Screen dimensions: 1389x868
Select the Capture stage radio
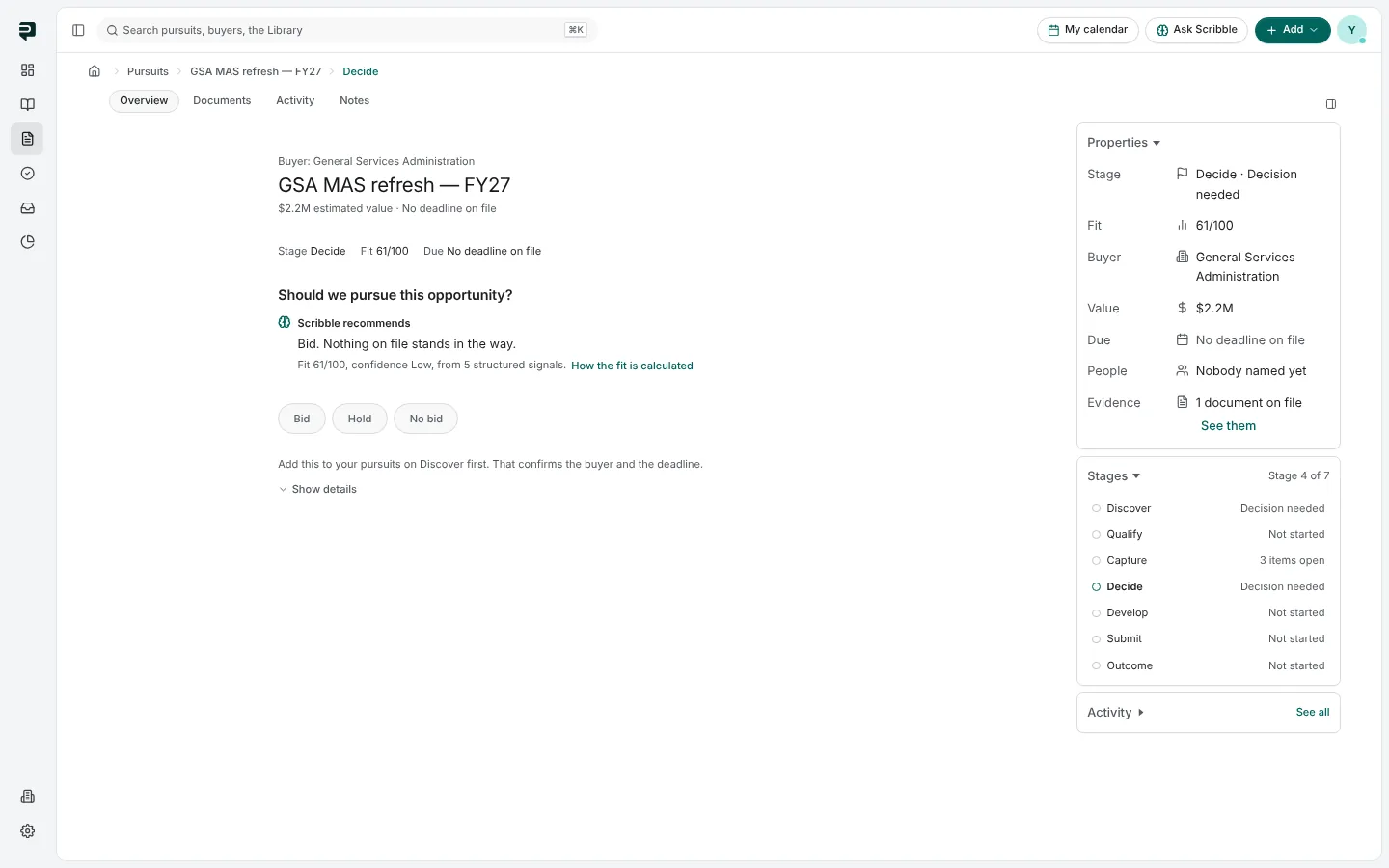point(1096,560)
